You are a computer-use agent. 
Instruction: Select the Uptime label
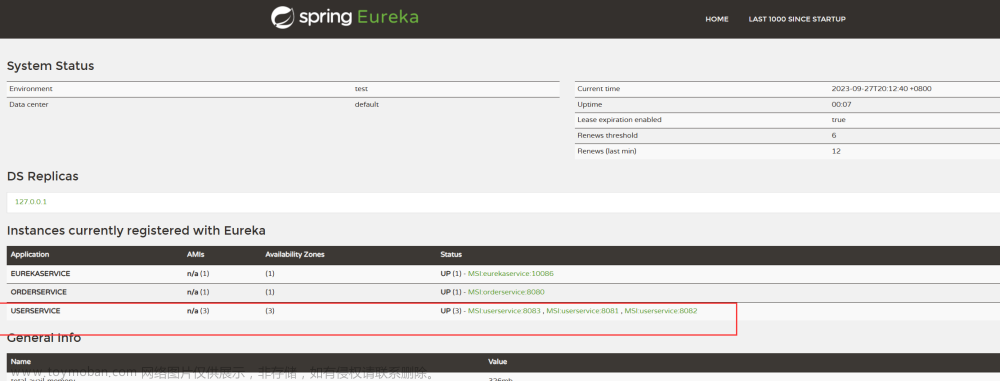click(589, 104)
